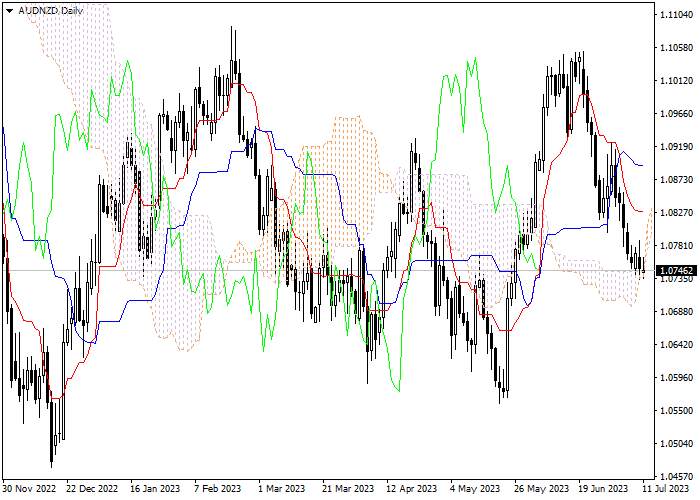The width and height of the screenshot is (700, 500).
Task: Select the 1.11040 price axis label
Action: tap(677, 14)
